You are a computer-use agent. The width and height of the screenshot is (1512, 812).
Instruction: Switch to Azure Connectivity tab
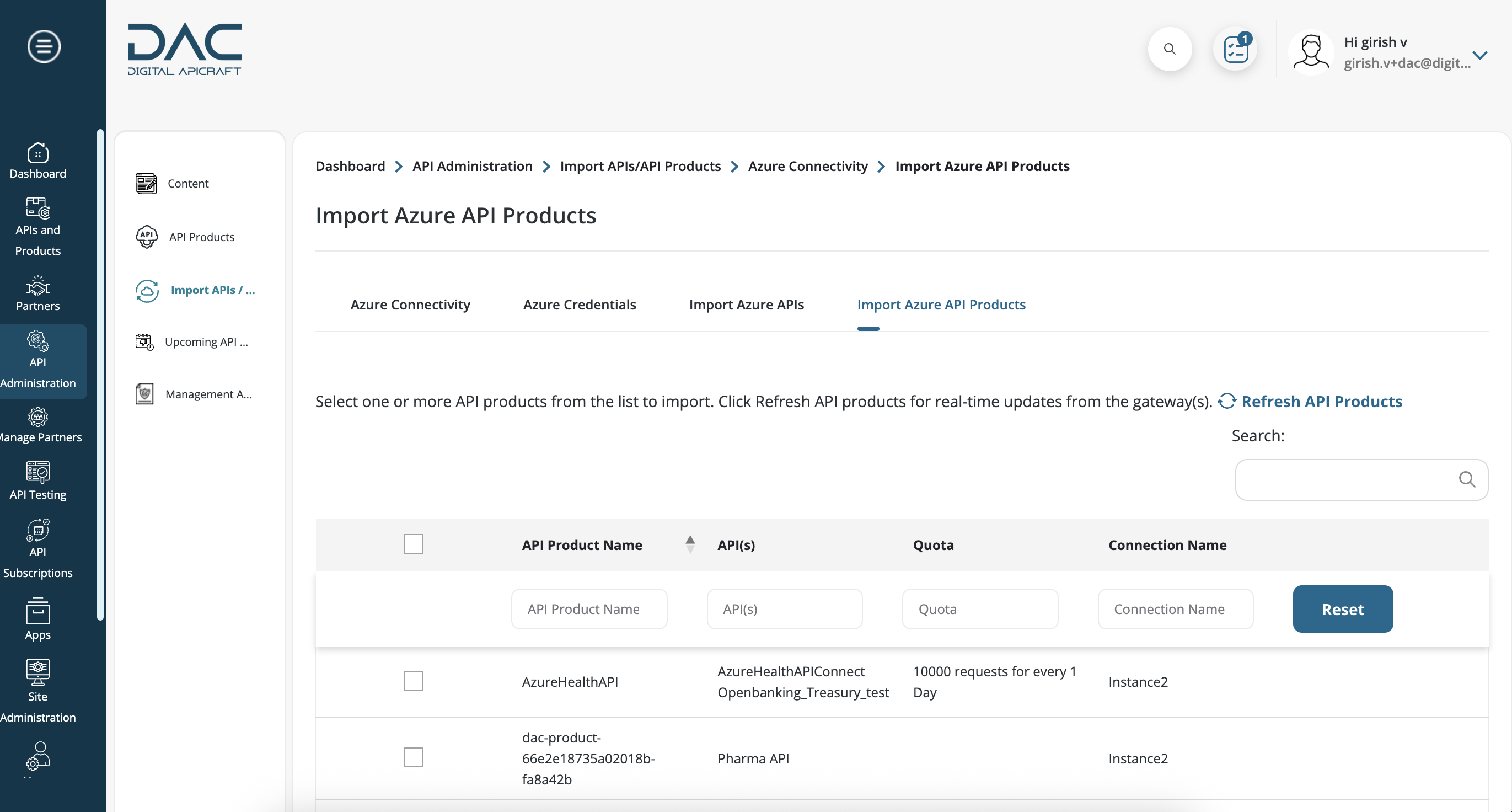pos(410,304)
